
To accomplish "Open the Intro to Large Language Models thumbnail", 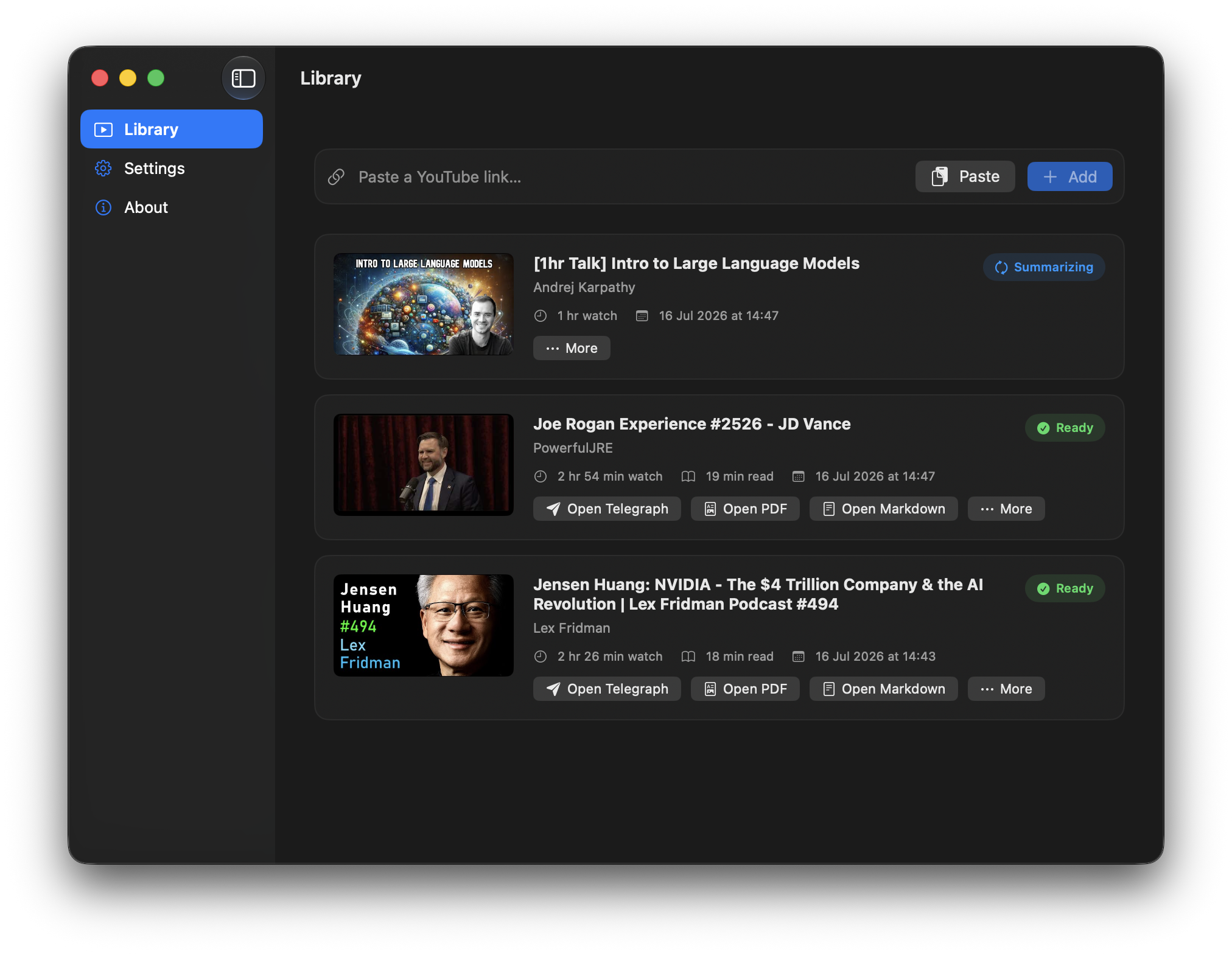I will click(424, 304).
